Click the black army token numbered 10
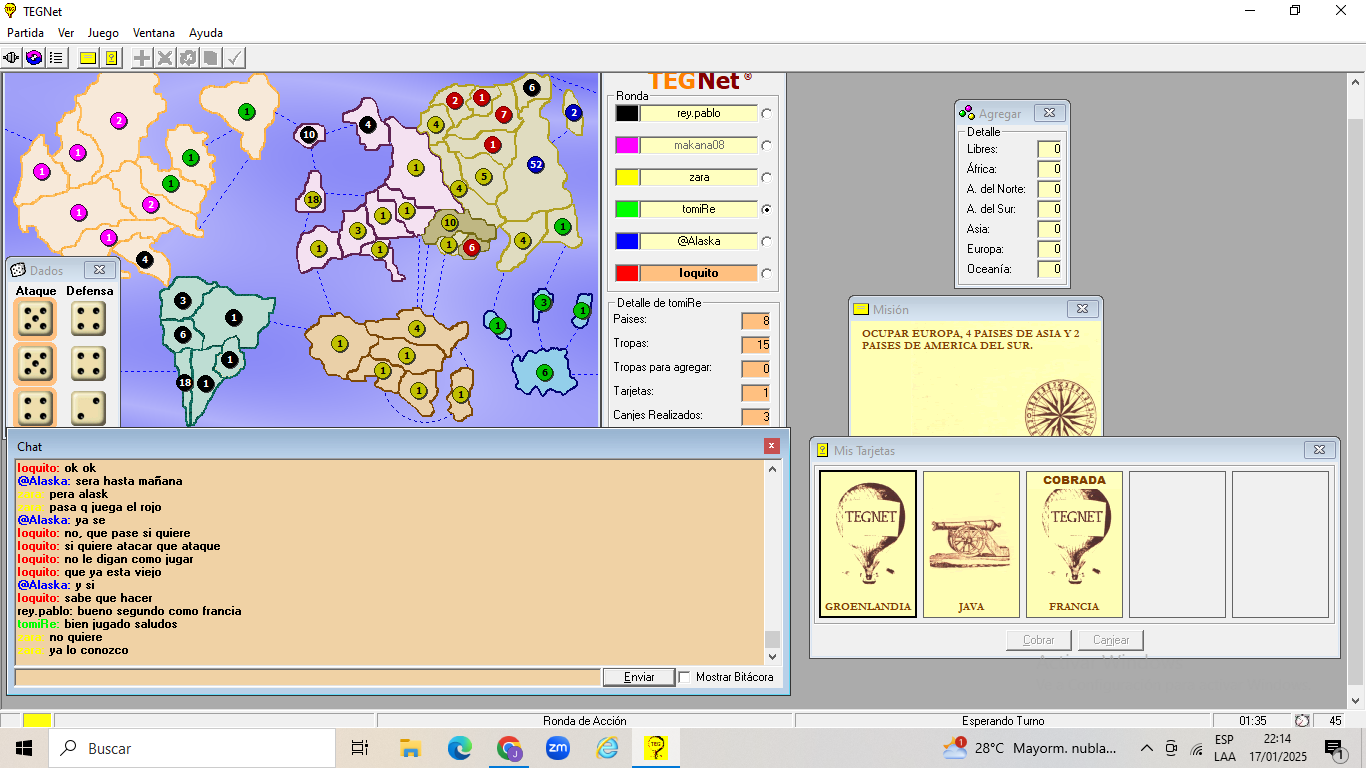The width and height of the screenshot is (1366, 768). (x=309, y=134)
